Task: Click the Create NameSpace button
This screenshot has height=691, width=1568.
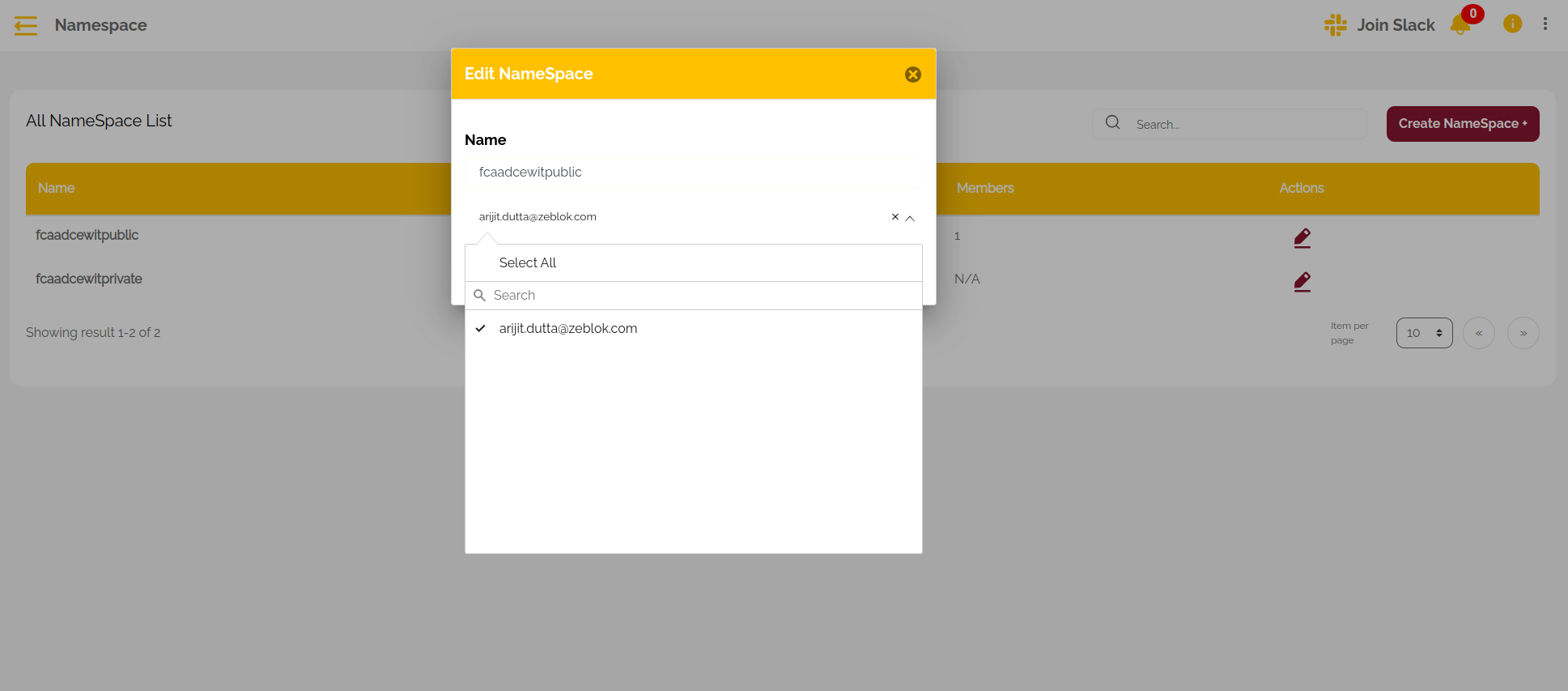Action: 1463,124
